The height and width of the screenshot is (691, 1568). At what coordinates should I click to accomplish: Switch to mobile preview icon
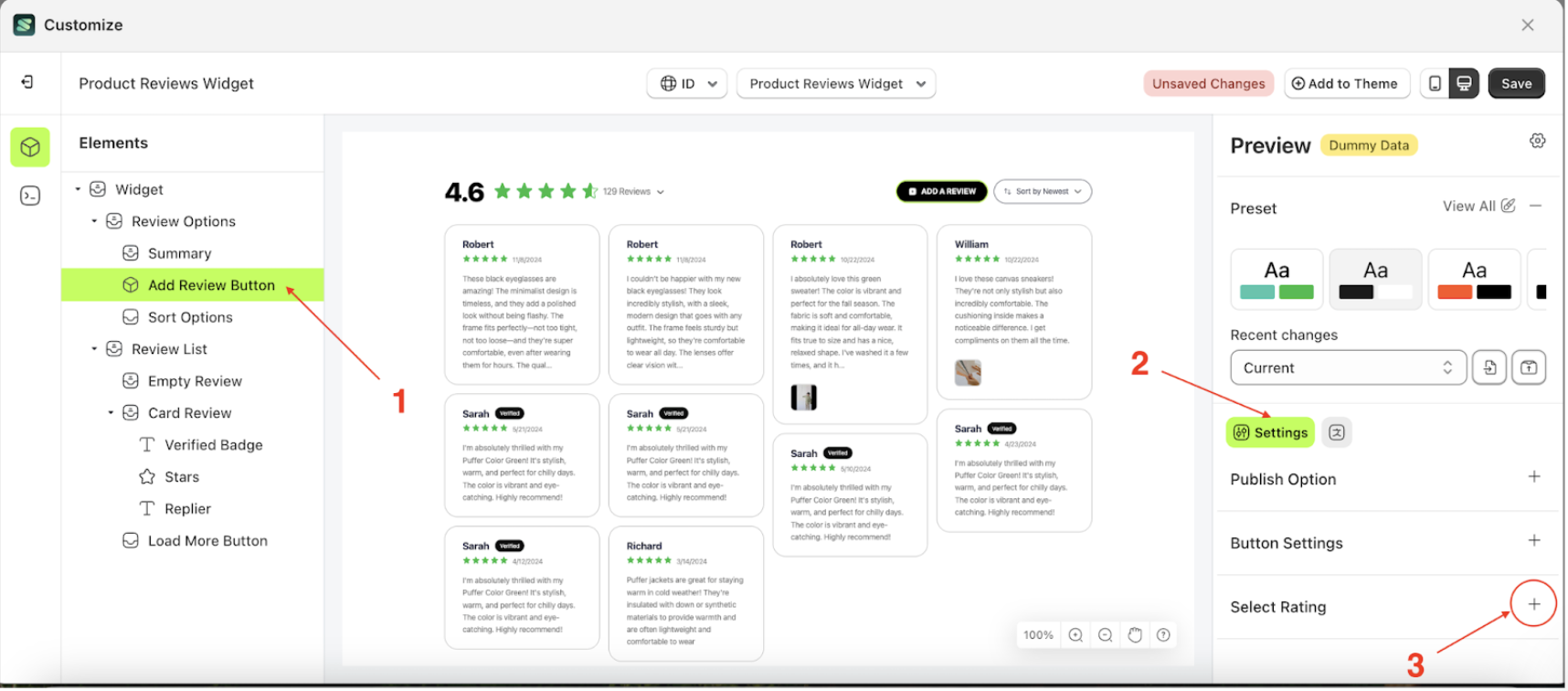click(1435, 83)
